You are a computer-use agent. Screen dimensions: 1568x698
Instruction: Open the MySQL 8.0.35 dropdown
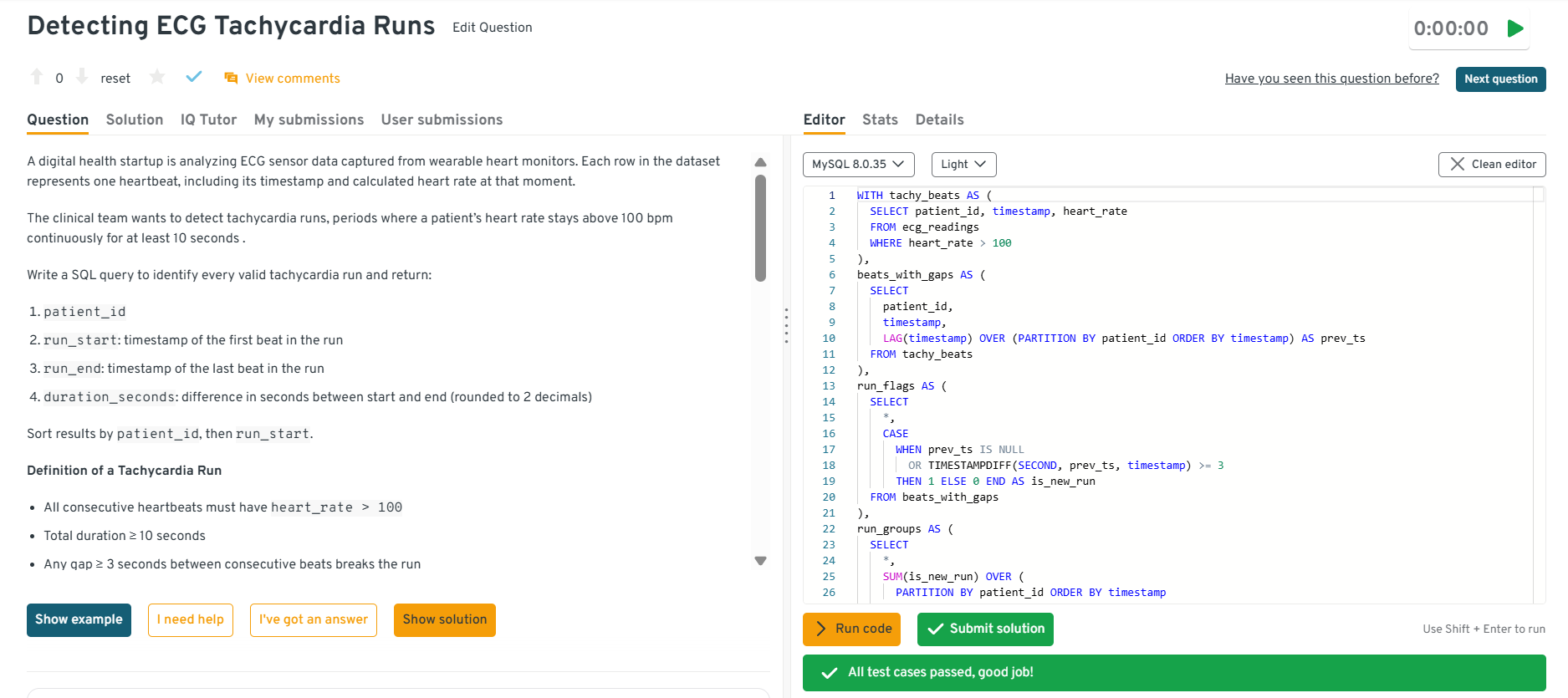click(858, 165)
